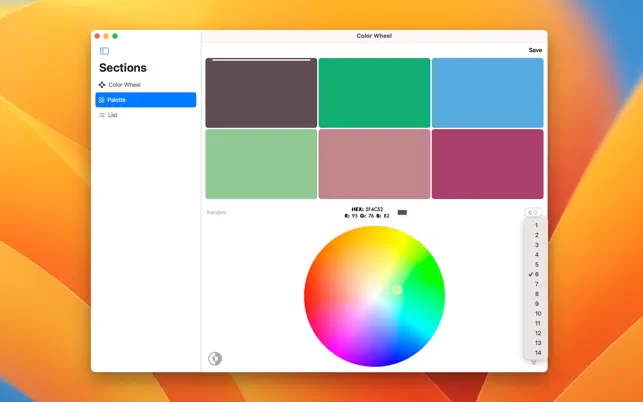This screenshot has height=402, width=643.
Task: Click the green zoom window button
Action: (115, 36)
